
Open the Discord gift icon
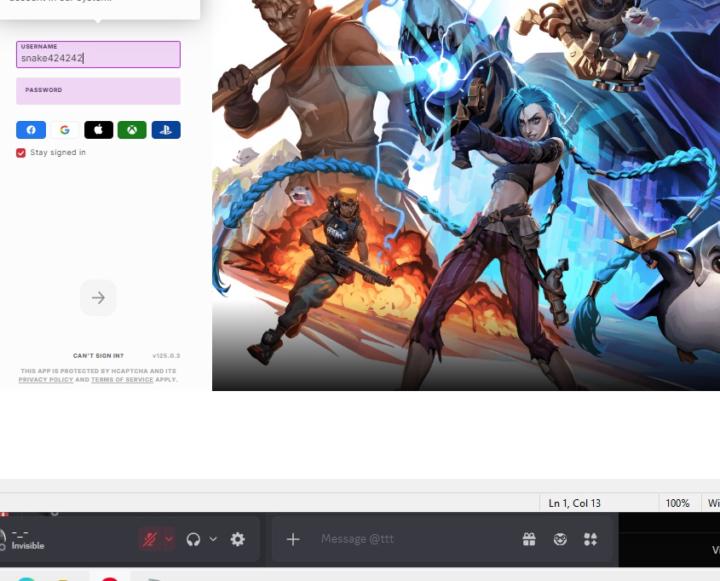(529, 539)
